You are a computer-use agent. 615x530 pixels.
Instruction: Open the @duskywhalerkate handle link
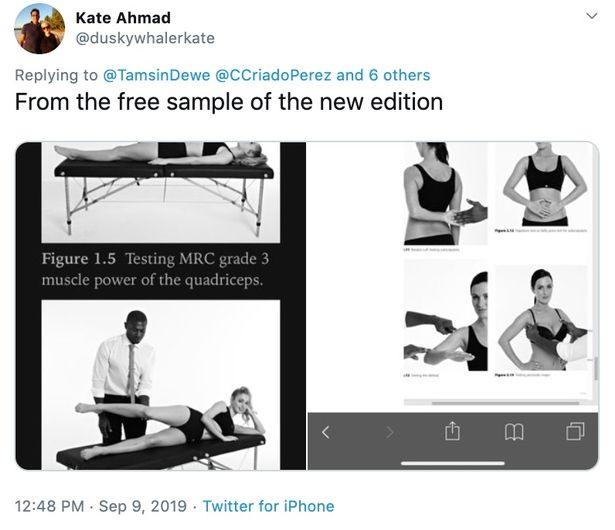tap(145, 38)
